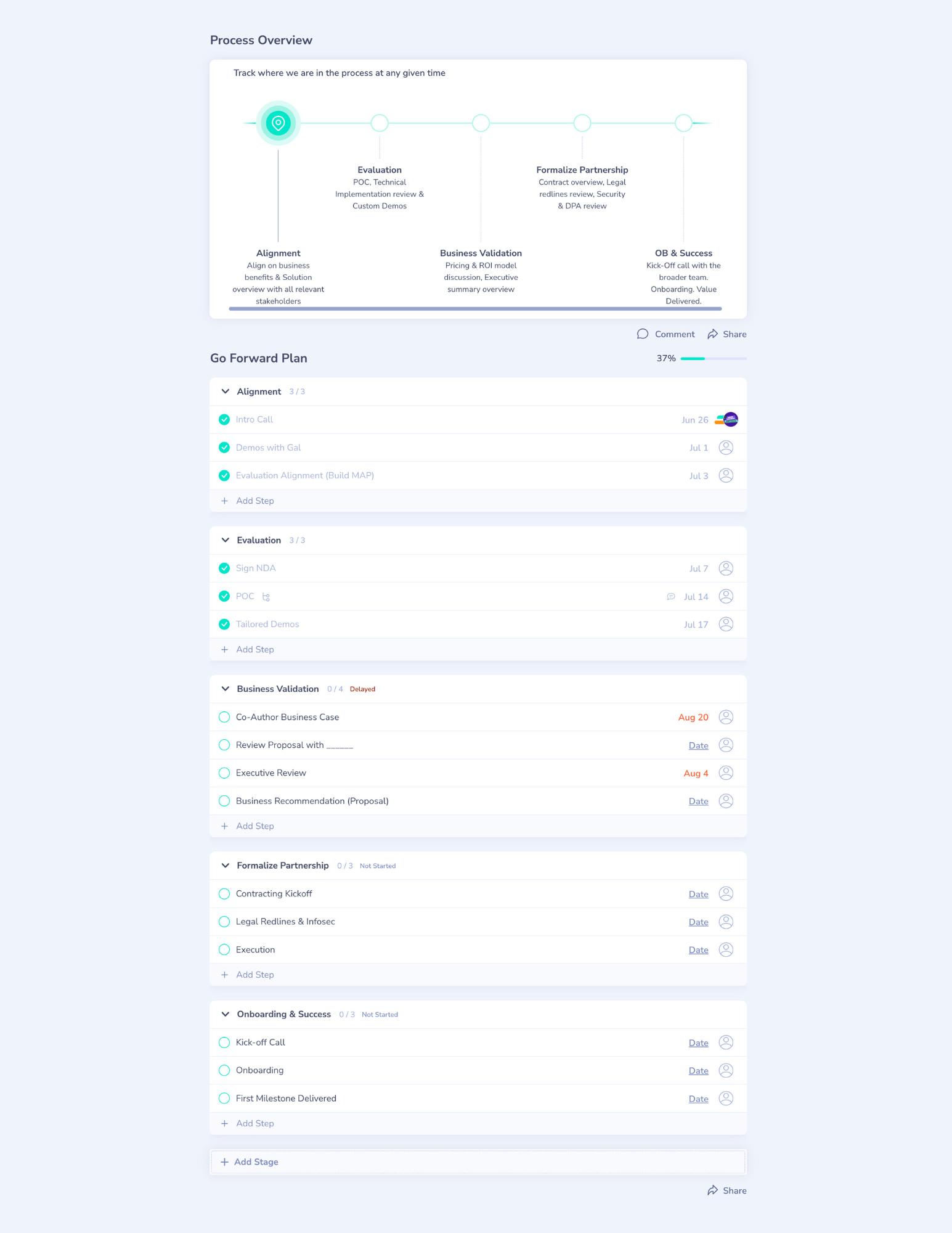The height and width of the screenshot is (1233, 952).
Task: Uncheck the Demos with Gal step
Action: pos(224,448)
